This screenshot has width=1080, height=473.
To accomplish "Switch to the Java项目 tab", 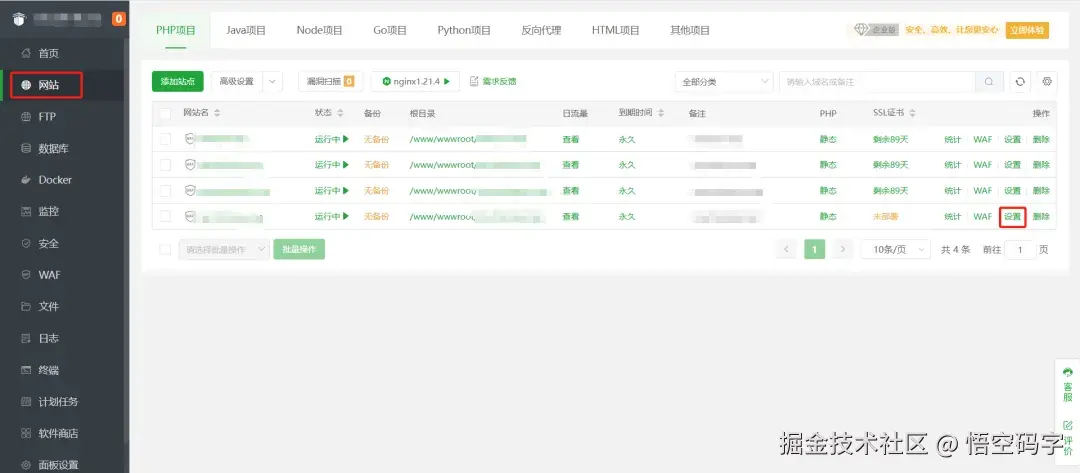I will pyautogui.click(x=246, y=30).
